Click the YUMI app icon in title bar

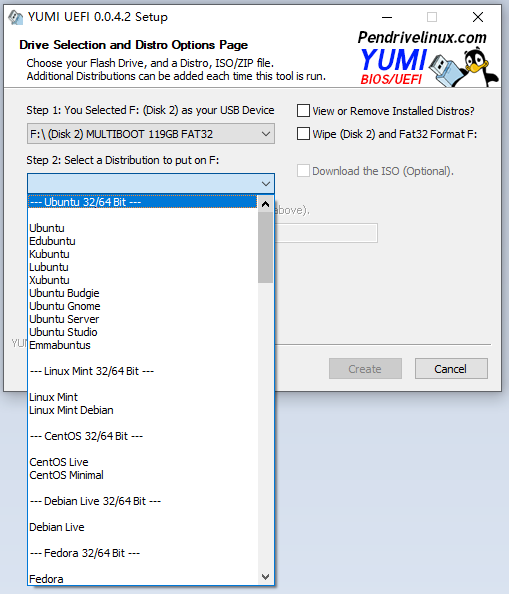(16, 17)
